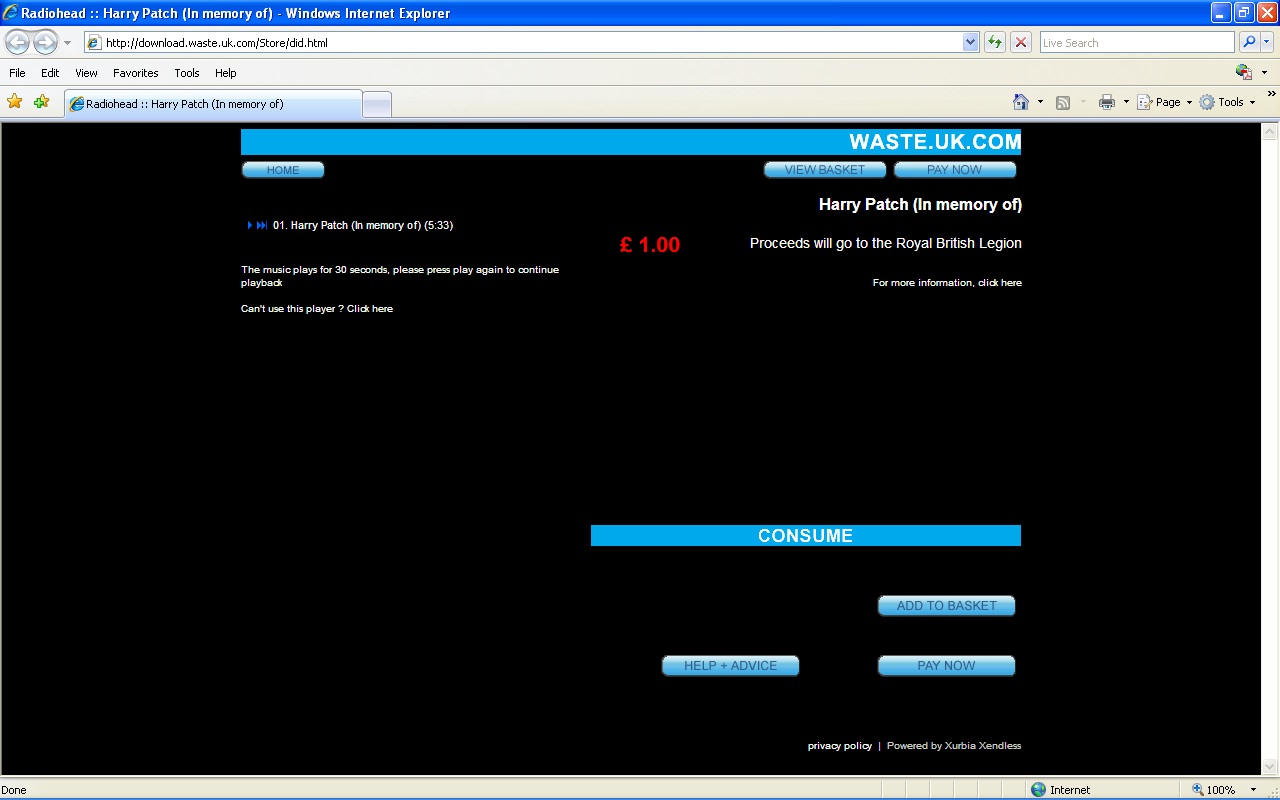Click the browser Forward arrow button
1280x800 pixels.
tap(45, 42)
